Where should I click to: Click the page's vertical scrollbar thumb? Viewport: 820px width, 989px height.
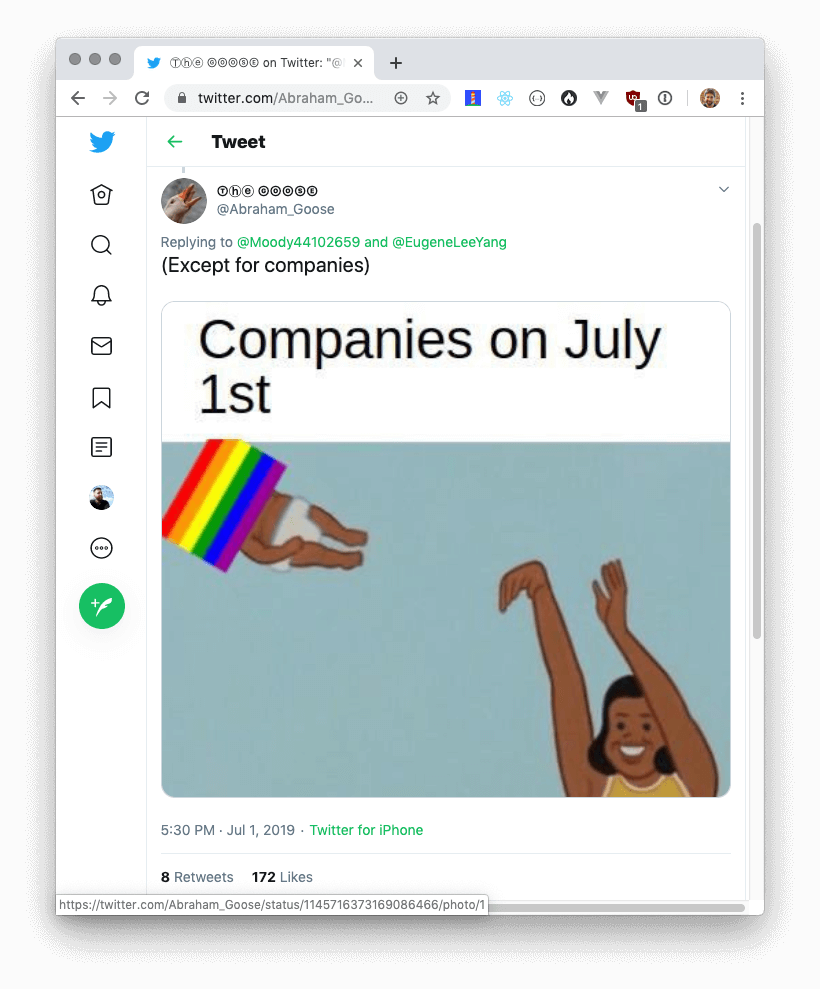(x=757, y=431)
